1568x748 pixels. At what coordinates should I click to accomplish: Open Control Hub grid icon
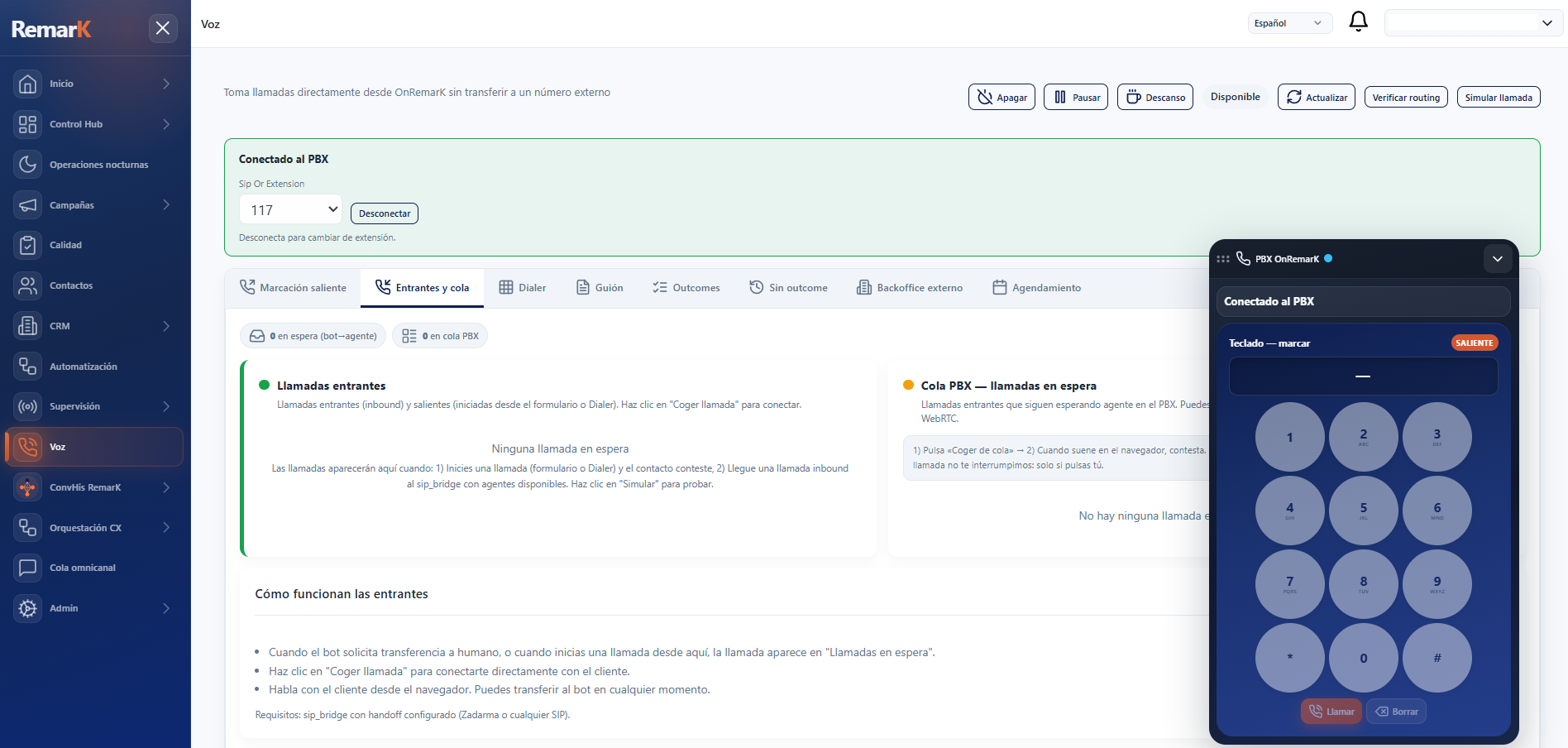click(x=27, y=124)
